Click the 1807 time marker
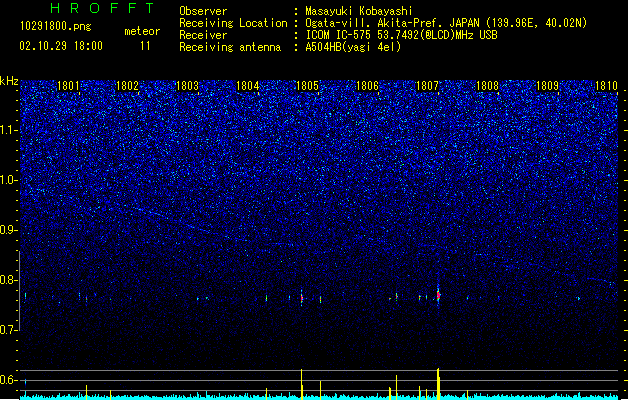Screen dimensions: 629x400 pyautogui.click(x=427, y=86)
